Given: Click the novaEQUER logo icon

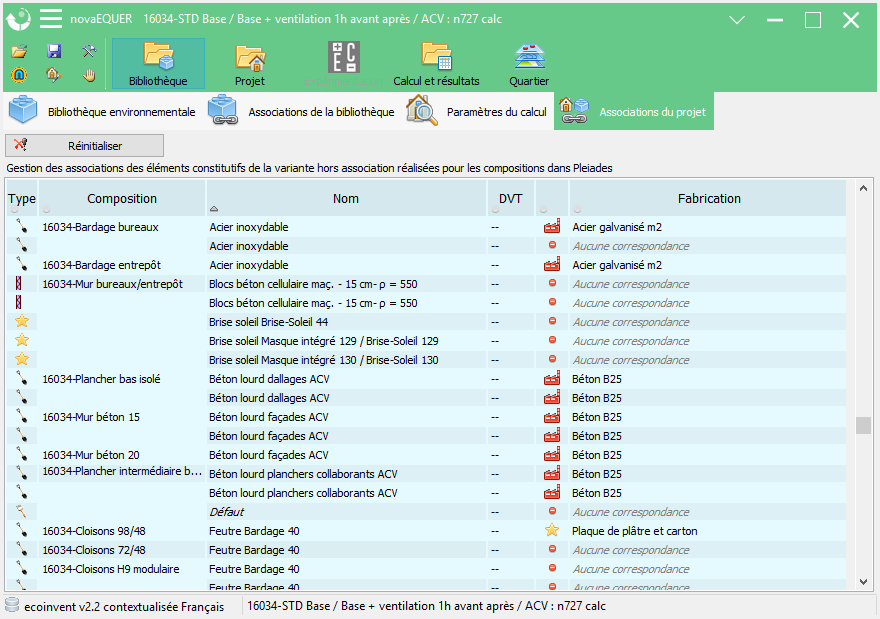Looking at the screenshot, I should 18,19.
